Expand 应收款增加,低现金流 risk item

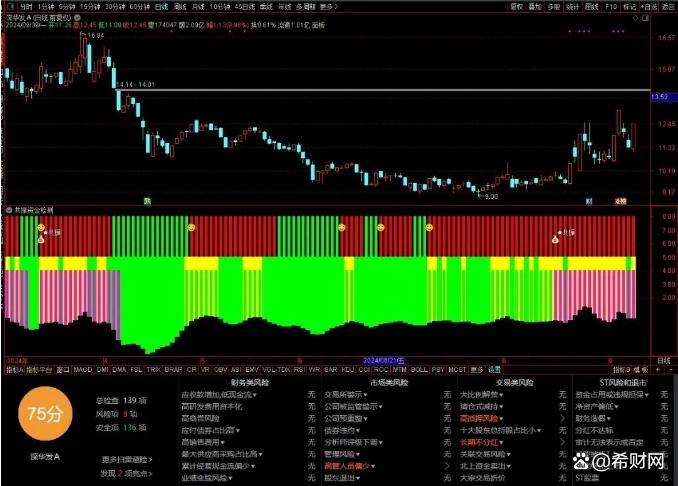pos(219,395)
